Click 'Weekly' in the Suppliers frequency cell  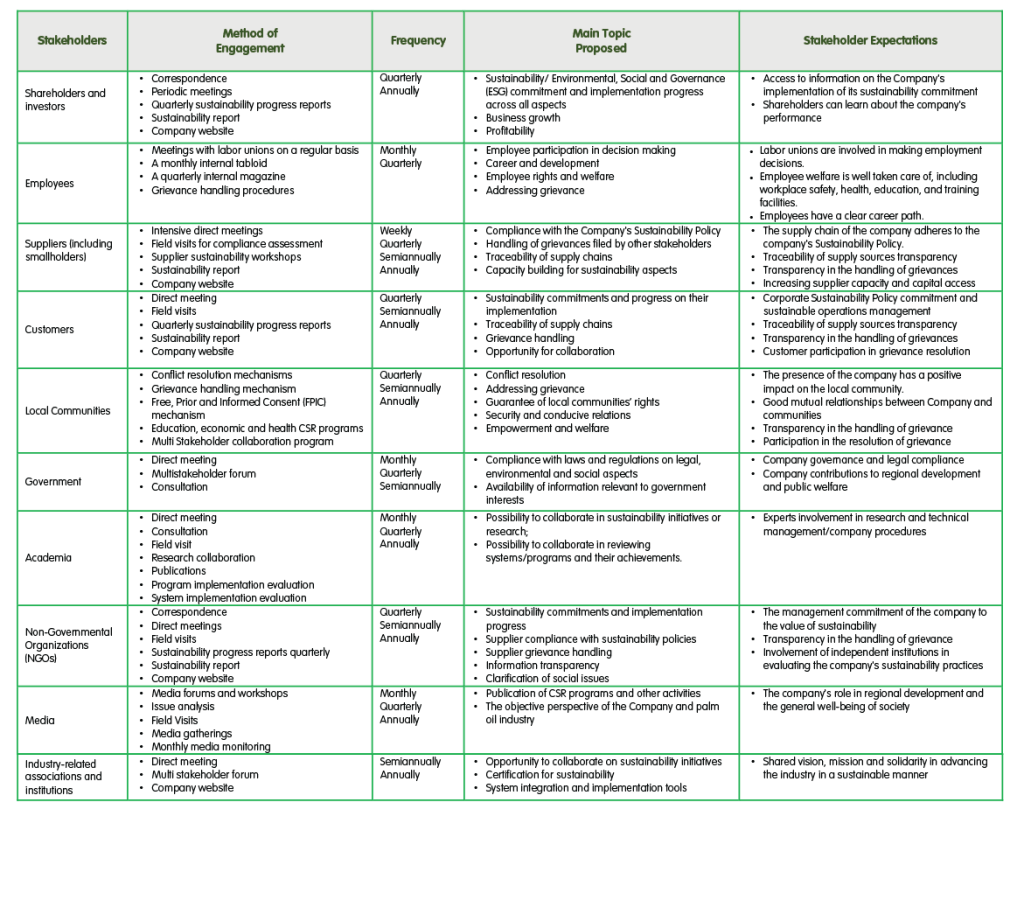396,231
